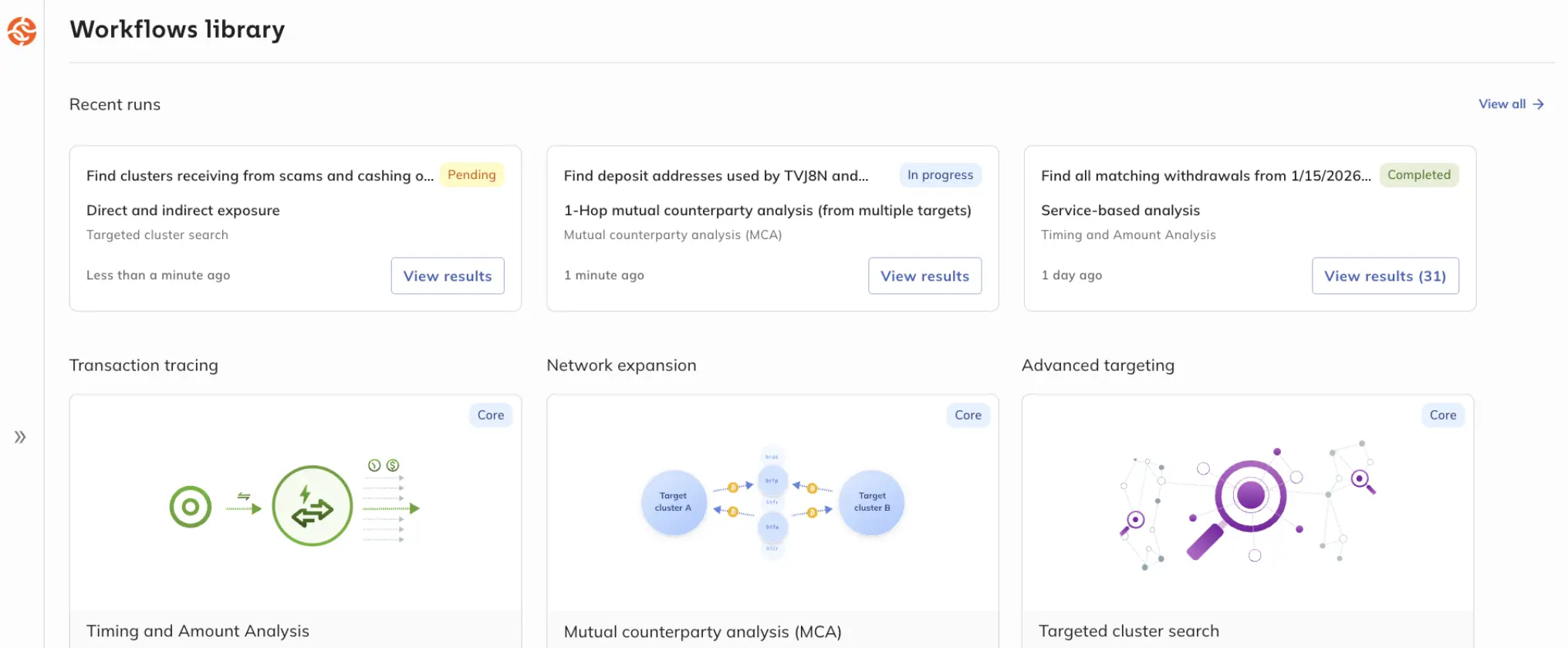Click the green swap arrows circle icon
The height and width of the screenshot is (648, 1568).
pyautogui.click(x=312, y=506)
